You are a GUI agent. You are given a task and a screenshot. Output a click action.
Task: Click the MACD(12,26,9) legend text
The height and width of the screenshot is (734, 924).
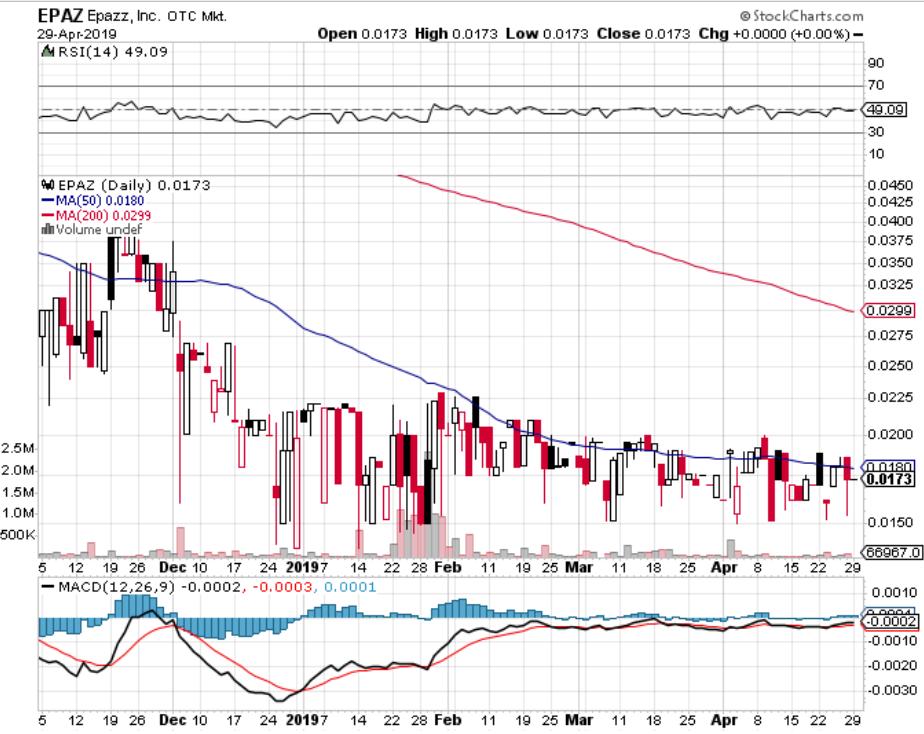tap(116, 587)
